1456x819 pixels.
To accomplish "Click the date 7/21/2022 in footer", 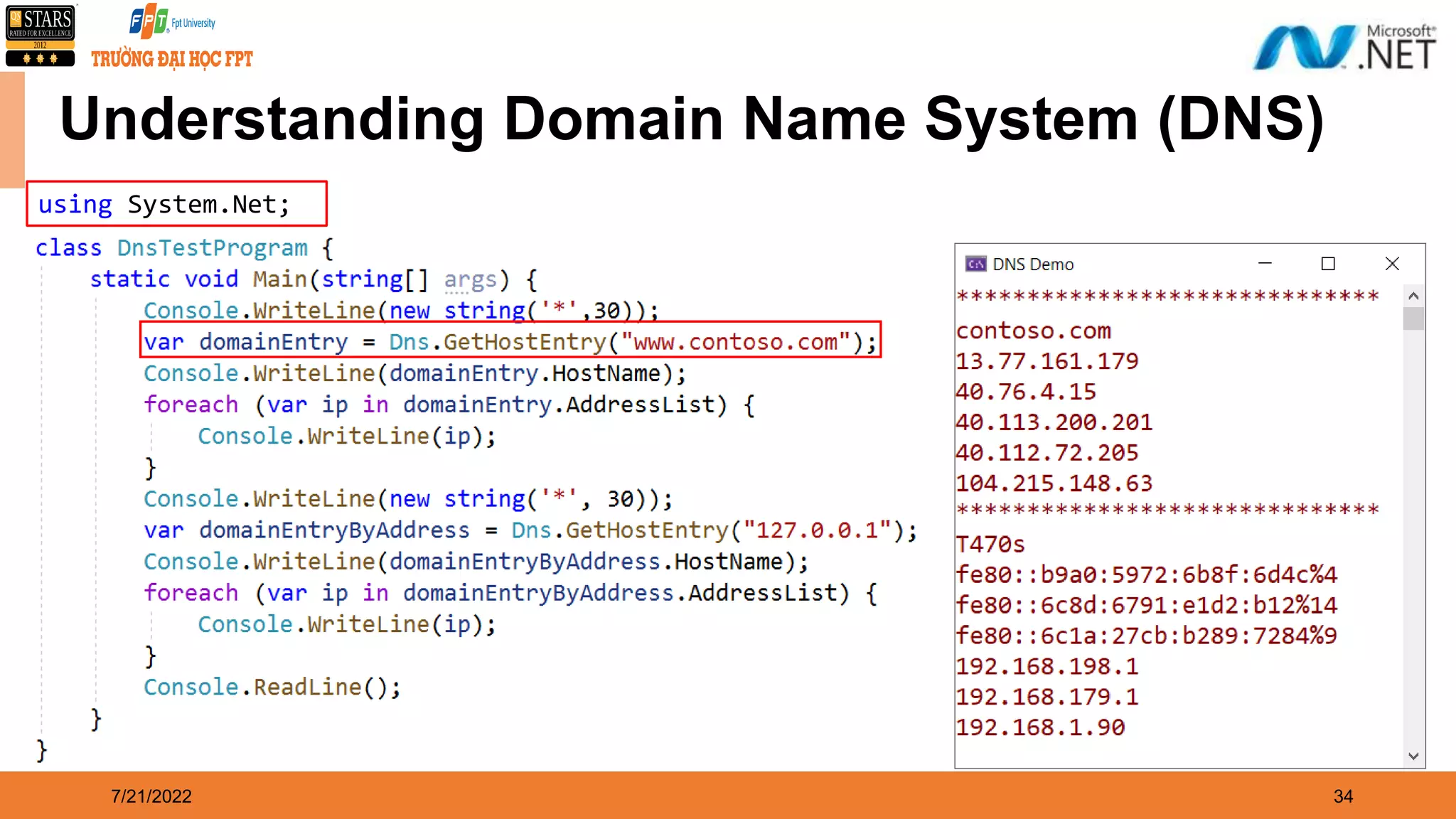I will 151,796.
